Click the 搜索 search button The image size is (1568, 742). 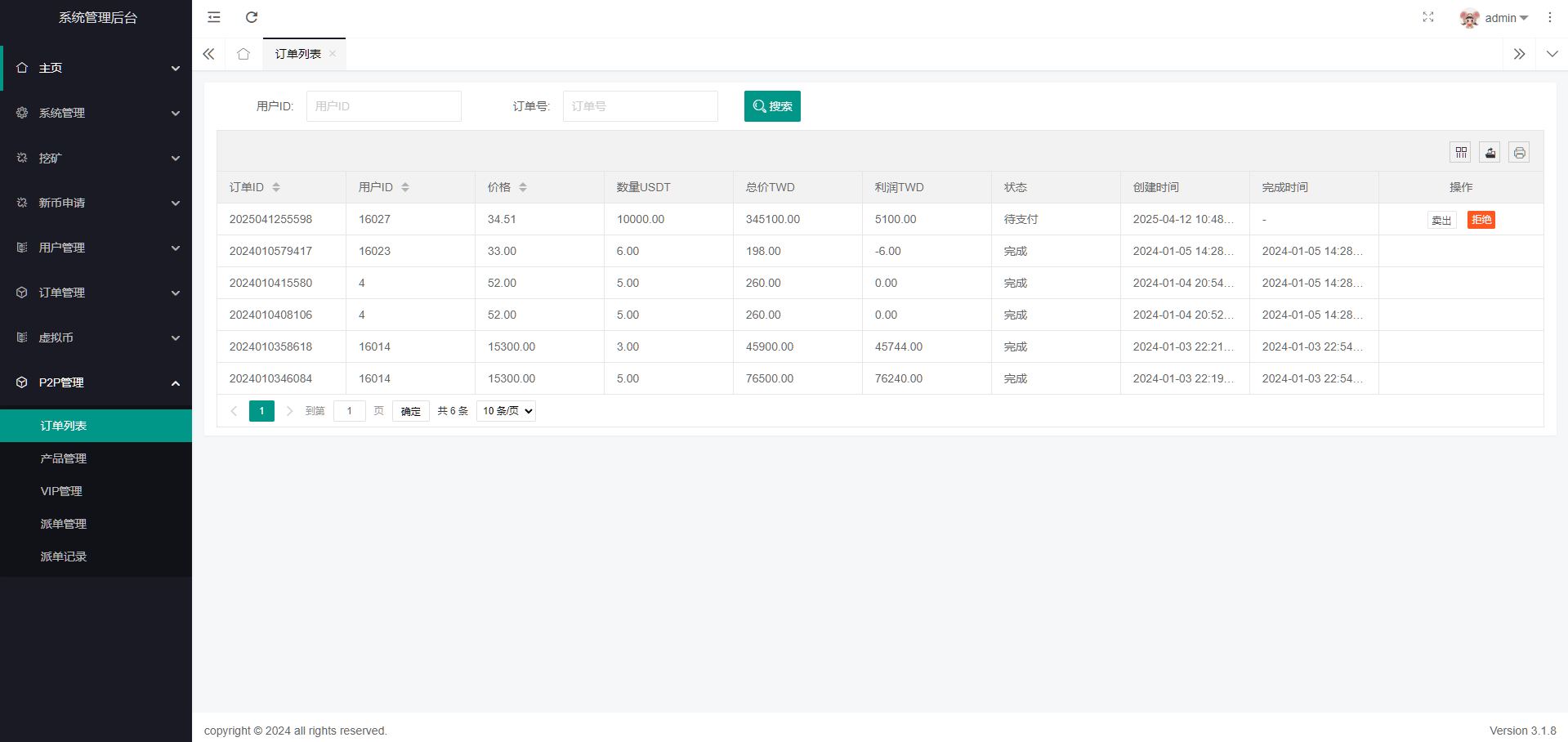(772, 106)
